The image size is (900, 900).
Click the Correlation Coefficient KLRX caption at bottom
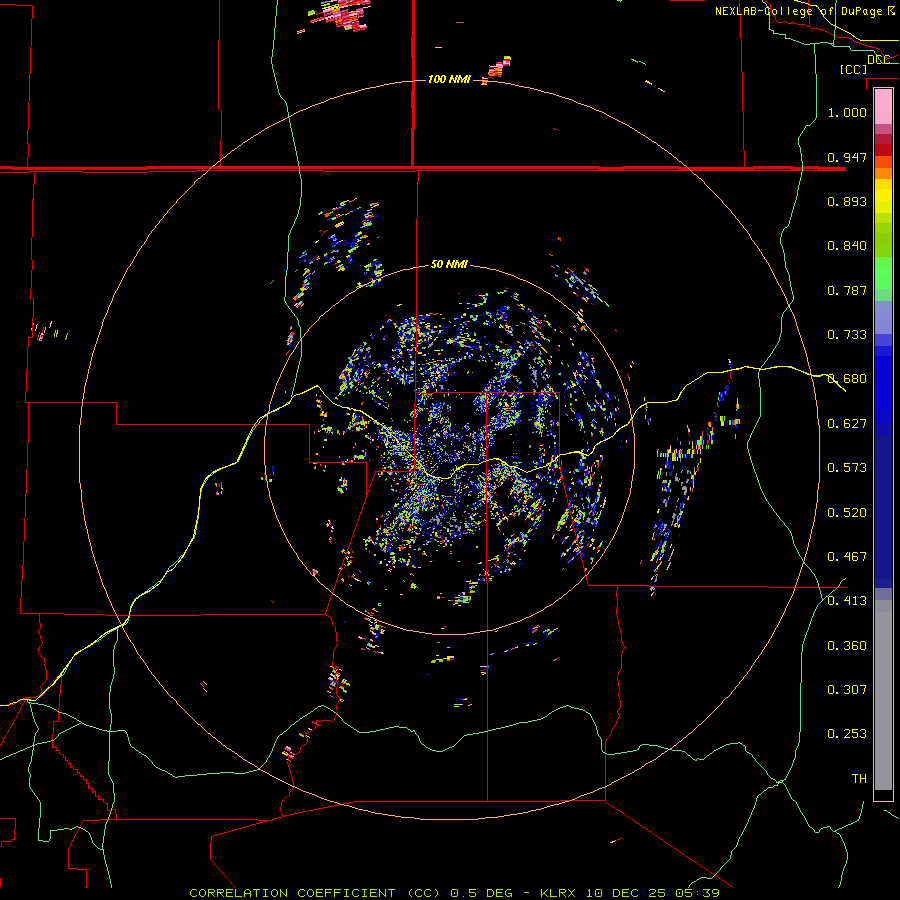click(454, 893)
